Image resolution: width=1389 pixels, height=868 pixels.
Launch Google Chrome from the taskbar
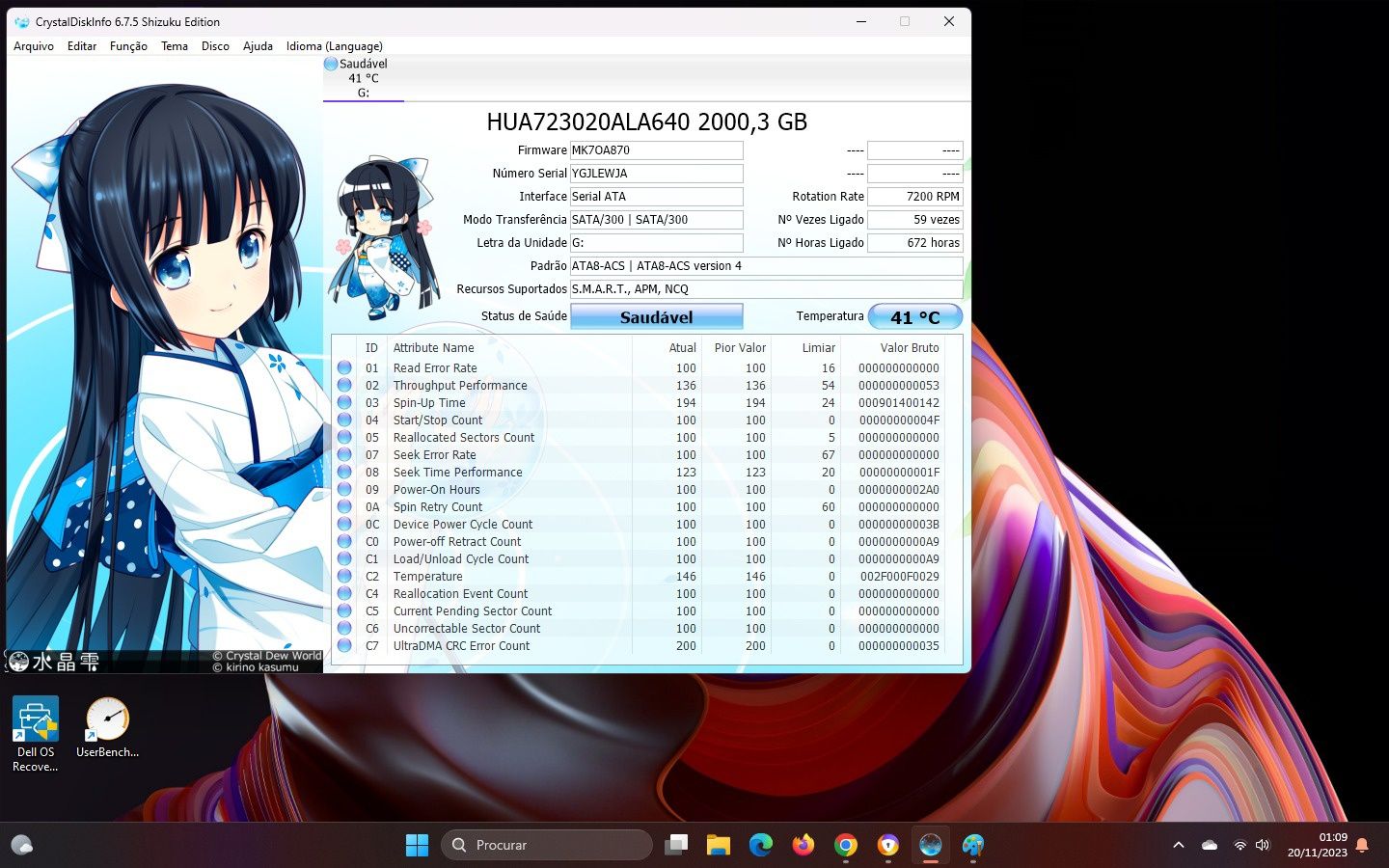(846, 845)
